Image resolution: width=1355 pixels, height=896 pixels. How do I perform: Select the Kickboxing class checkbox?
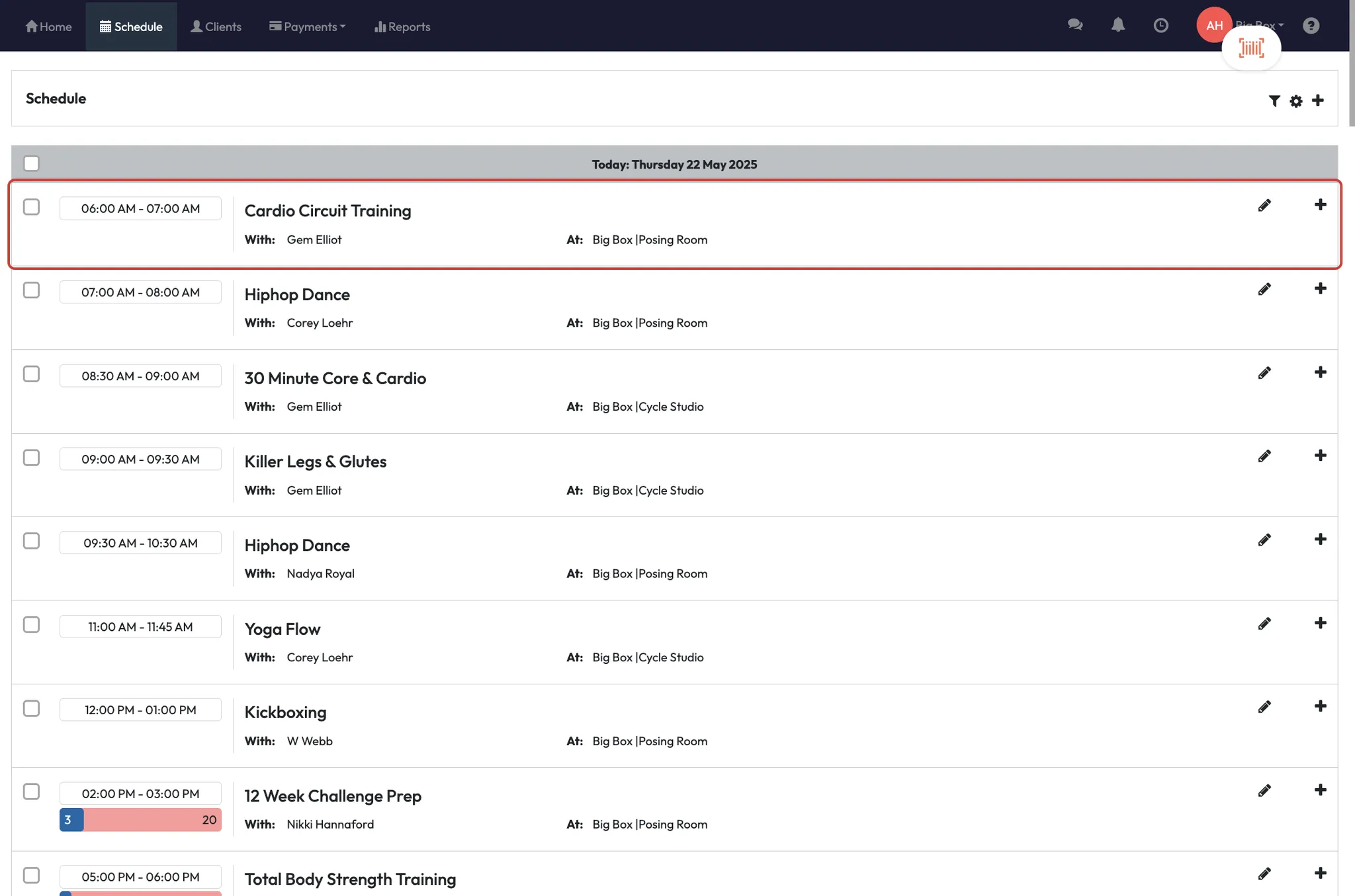click(31, 708)
